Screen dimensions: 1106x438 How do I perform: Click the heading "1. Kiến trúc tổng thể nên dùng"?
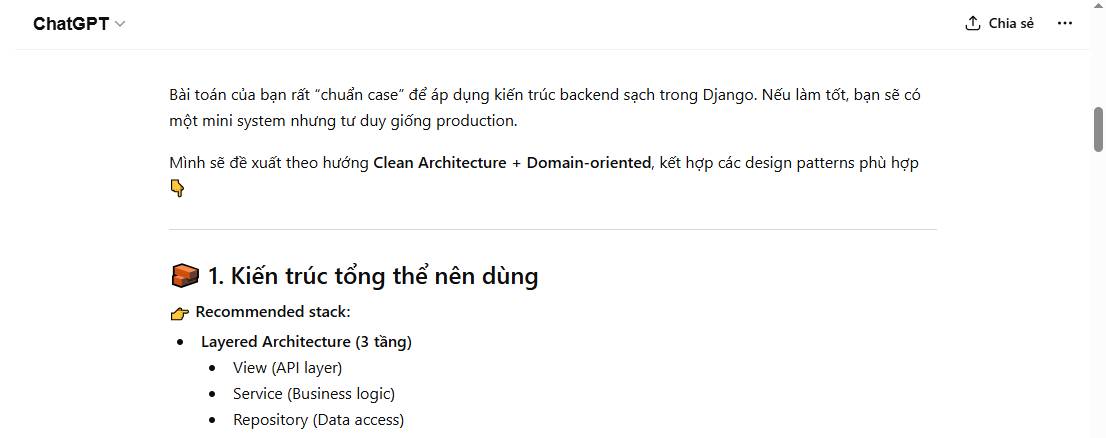tap(372, 276)
